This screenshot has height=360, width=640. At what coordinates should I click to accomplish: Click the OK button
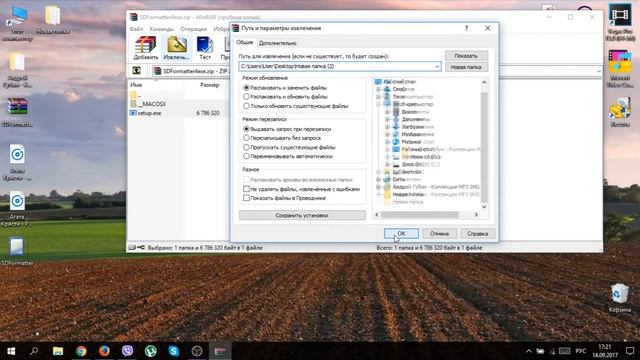tap(401, 233)
